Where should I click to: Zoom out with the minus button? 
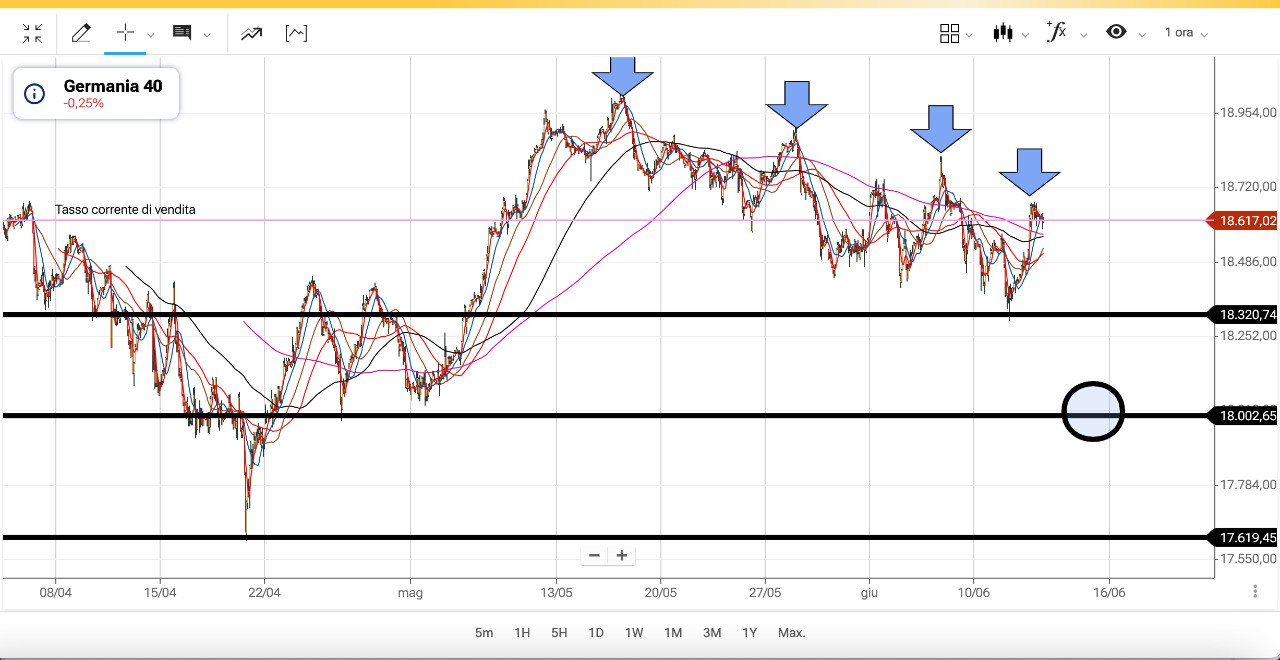click(x=594, y=555)
